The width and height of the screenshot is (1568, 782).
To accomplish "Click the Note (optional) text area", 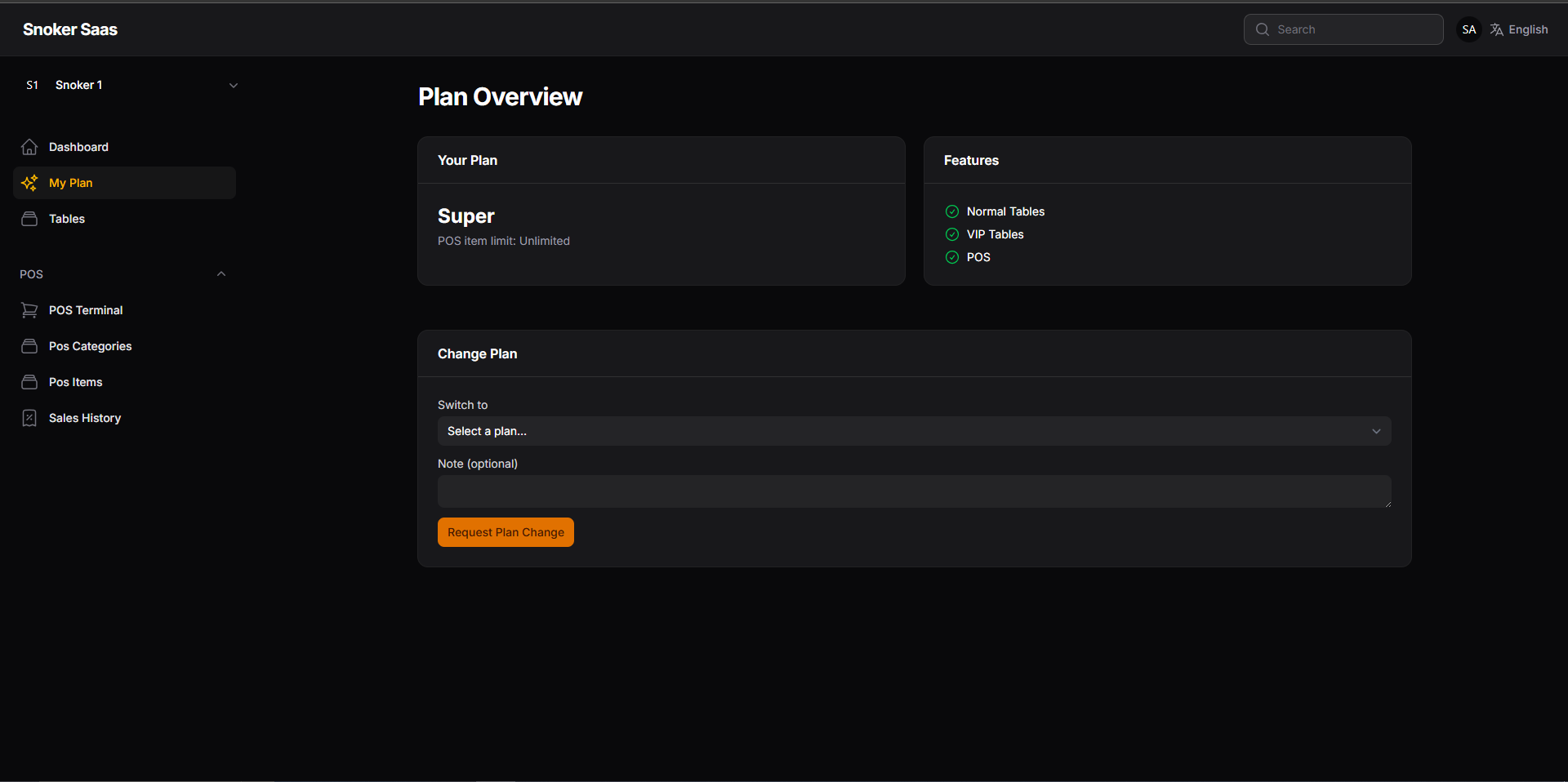I will tap(915, 491).
